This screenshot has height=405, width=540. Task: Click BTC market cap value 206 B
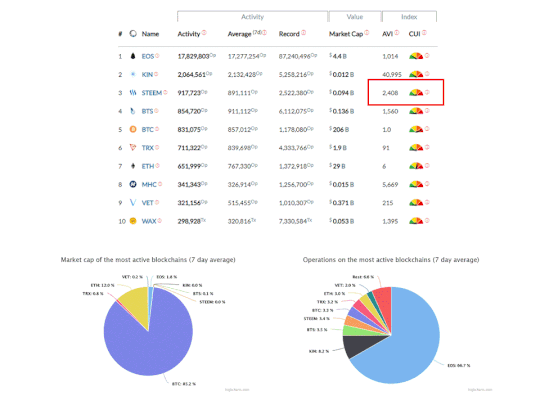(339, 129)
